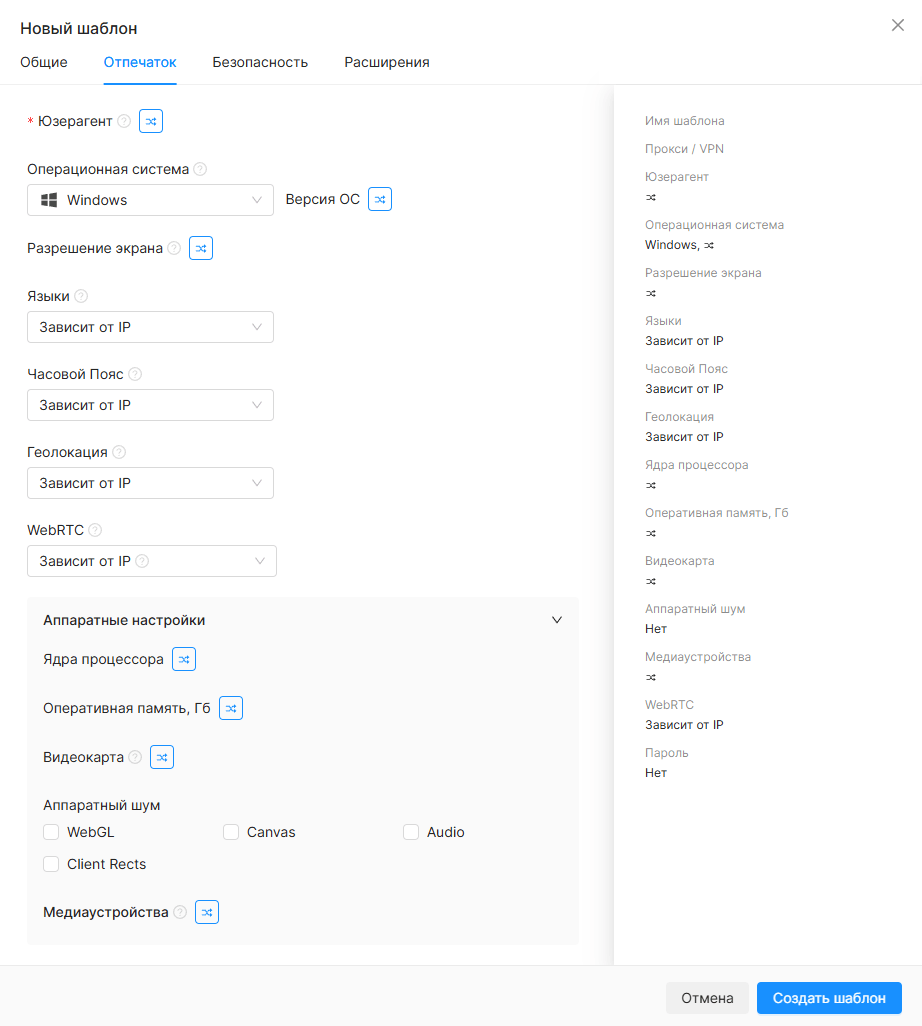Viewport: 922px width, 1026px height.
Task: Collapse the Аппаратные настройки section
Action: [x=557, y=620]
